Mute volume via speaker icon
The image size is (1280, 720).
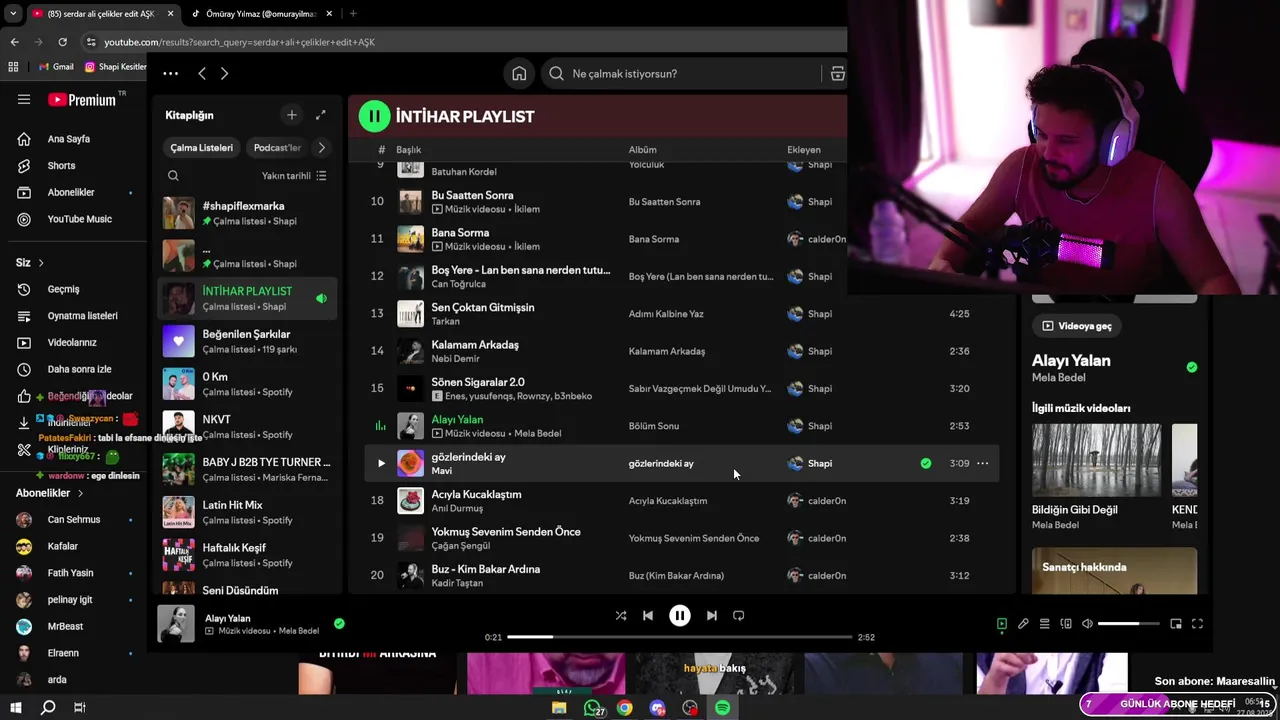click(x=1087, y=624)
